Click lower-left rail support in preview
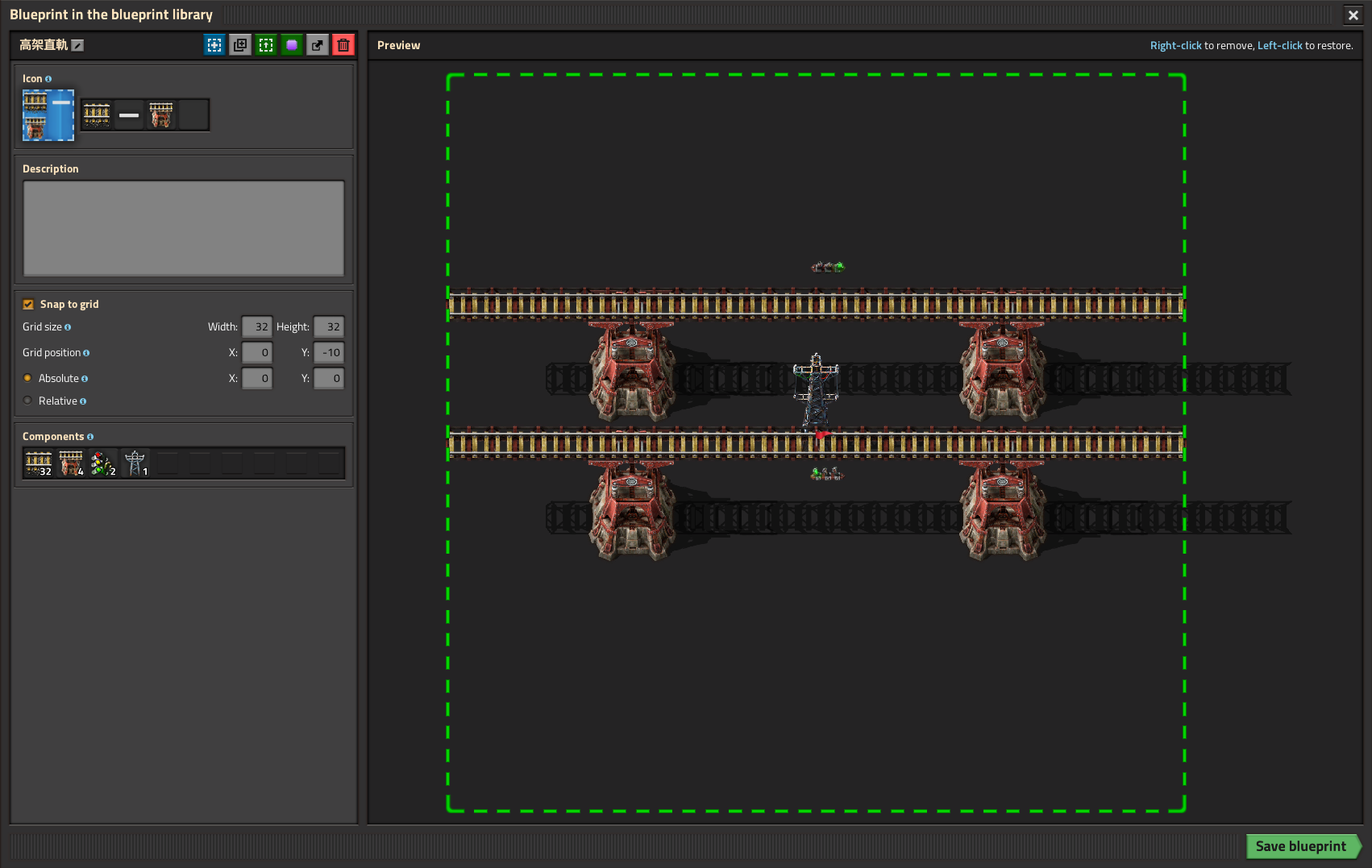Screen dimensions: 1372x868 [x=632, y=509]
